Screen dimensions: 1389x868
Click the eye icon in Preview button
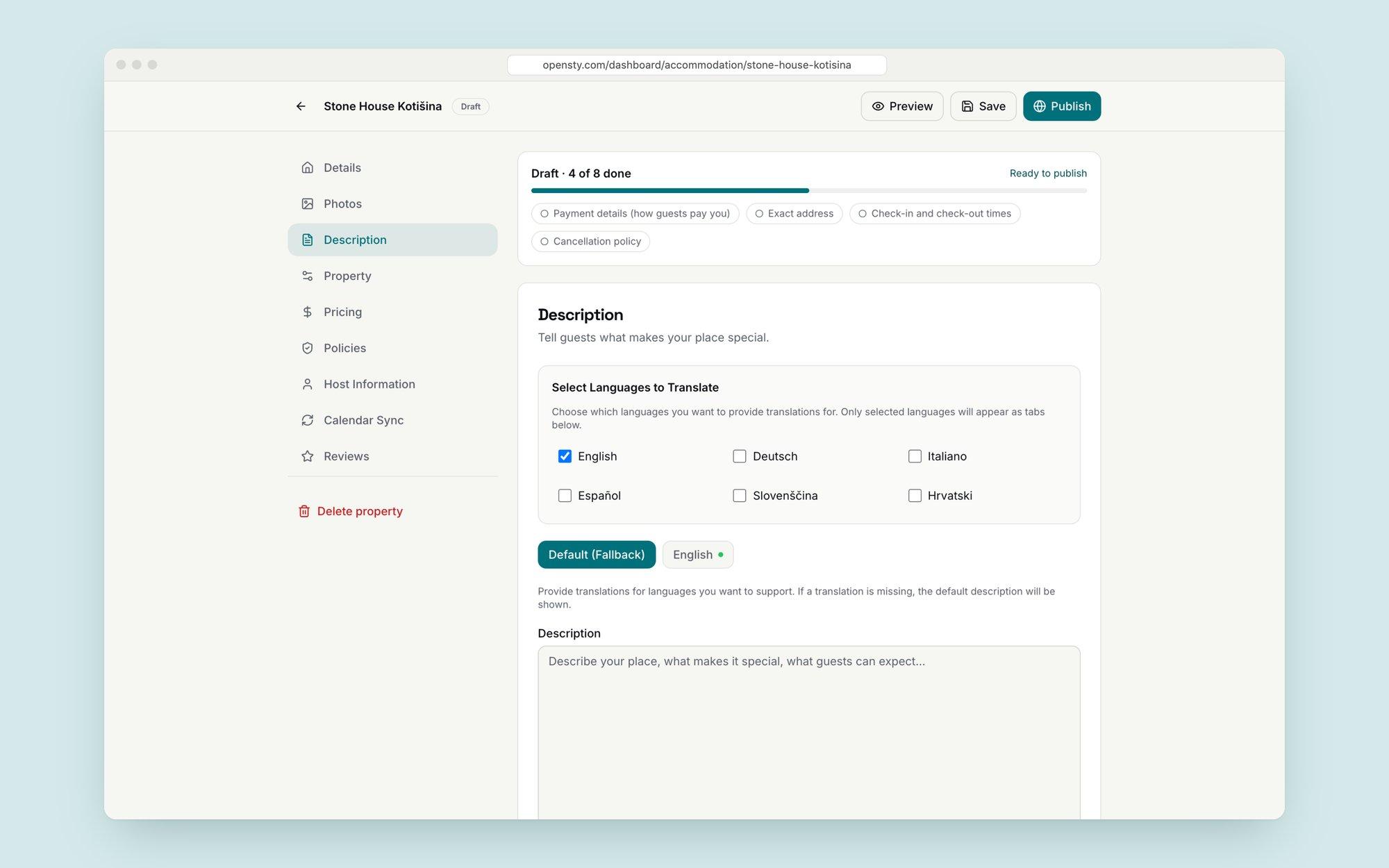[x=878, y=106]
